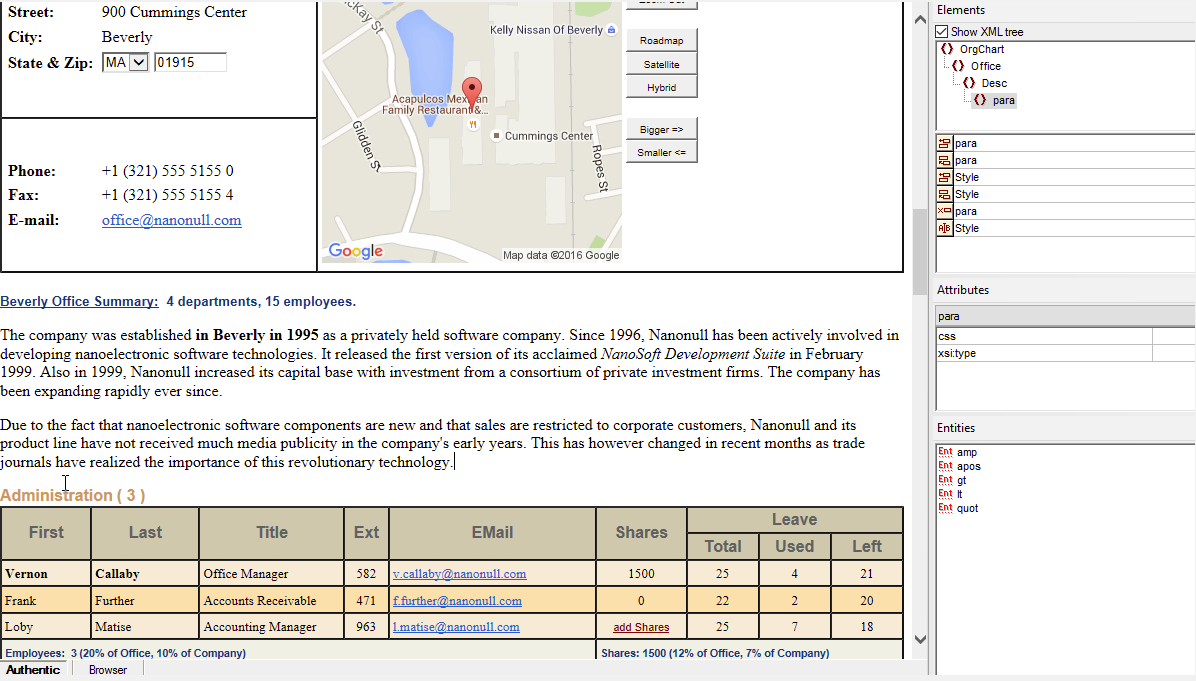
Task: Uncheck the Show XML tree checkbox
Action: (942, 32)
